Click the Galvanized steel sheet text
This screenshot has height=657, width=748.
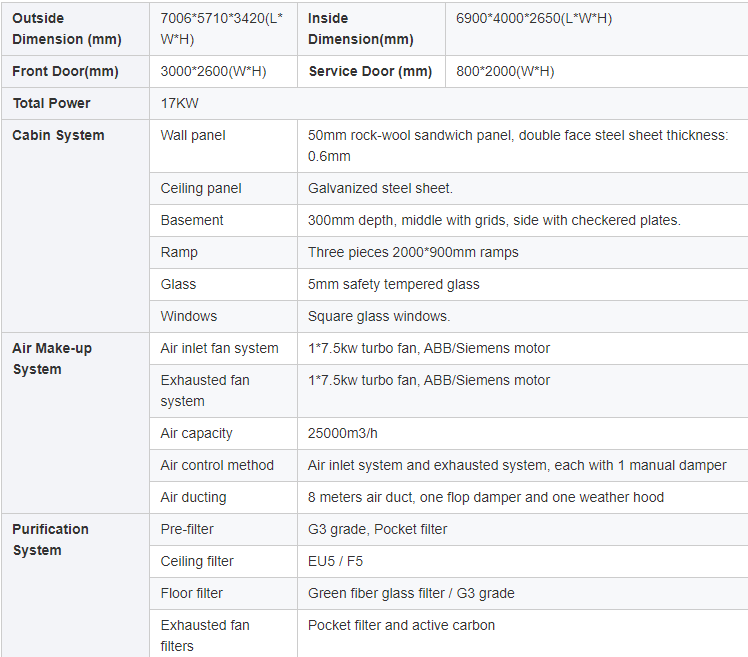click(x=380, y=188)
